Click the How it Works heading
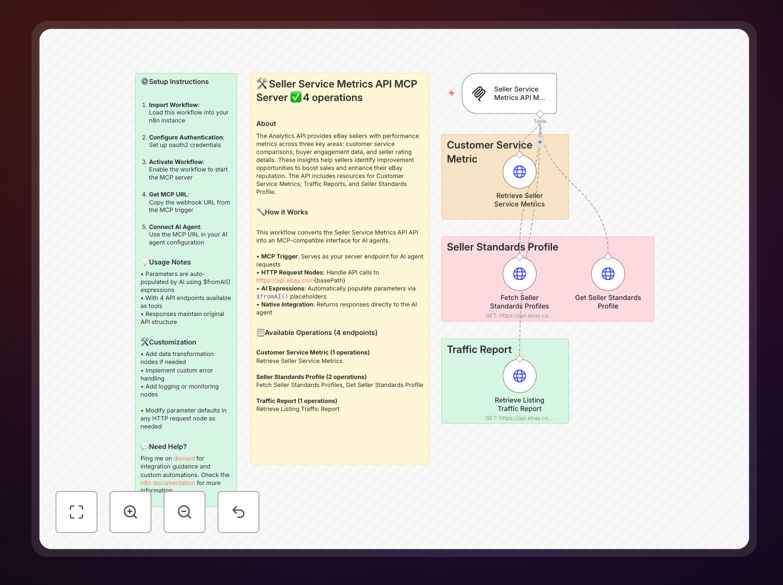Screen dimensions: 783x585 (282, 212)
